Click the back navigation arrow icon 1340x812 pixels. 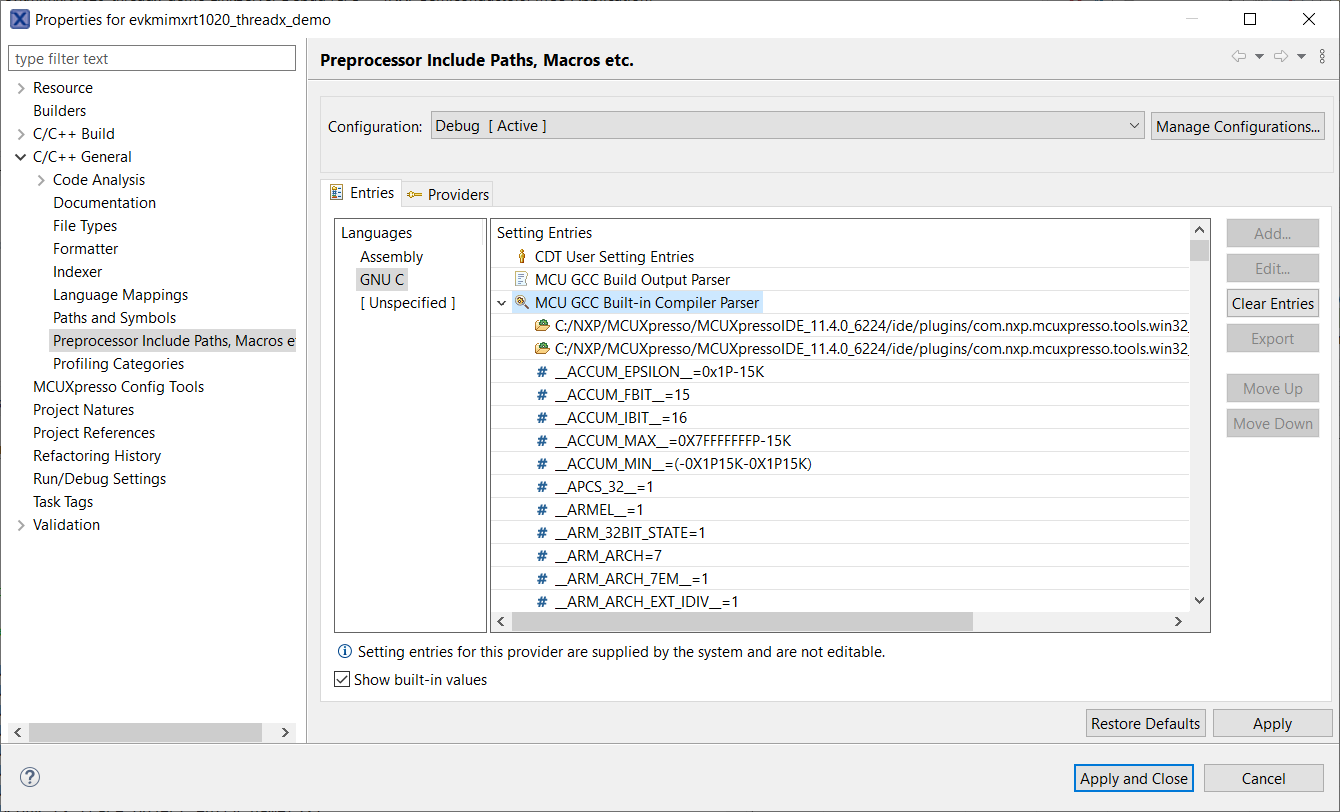point(1239,57)
